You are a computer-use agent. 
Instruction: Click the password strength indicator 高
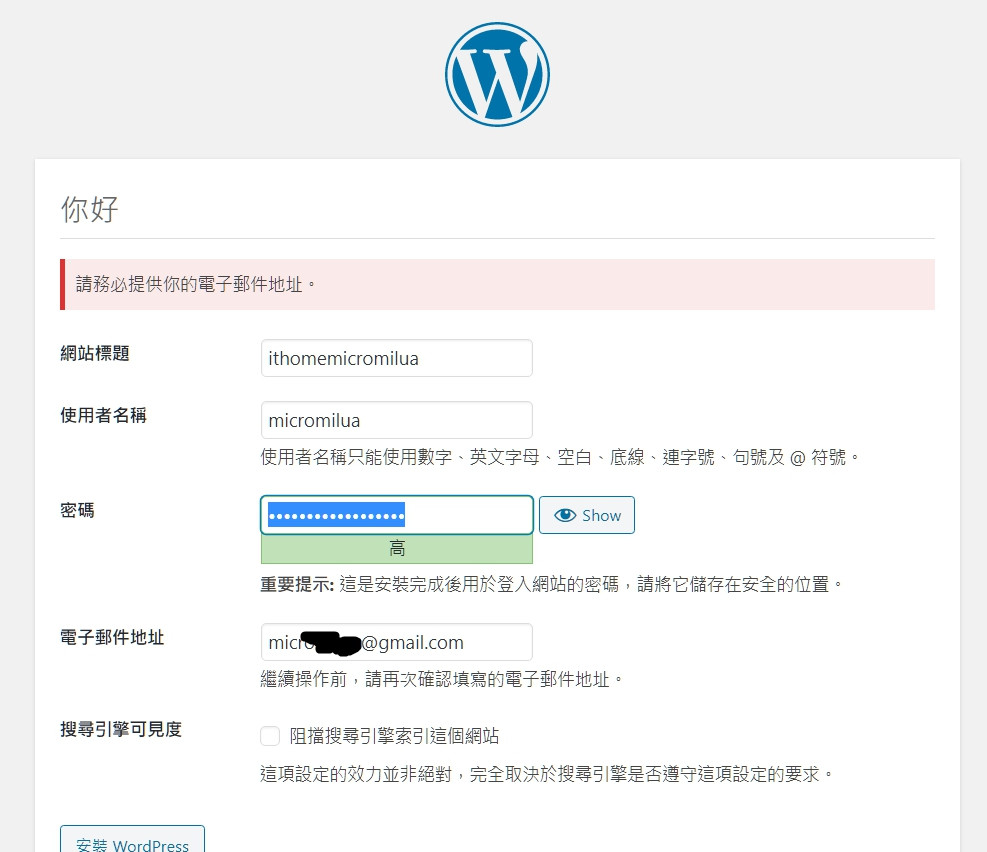(397, 549)
